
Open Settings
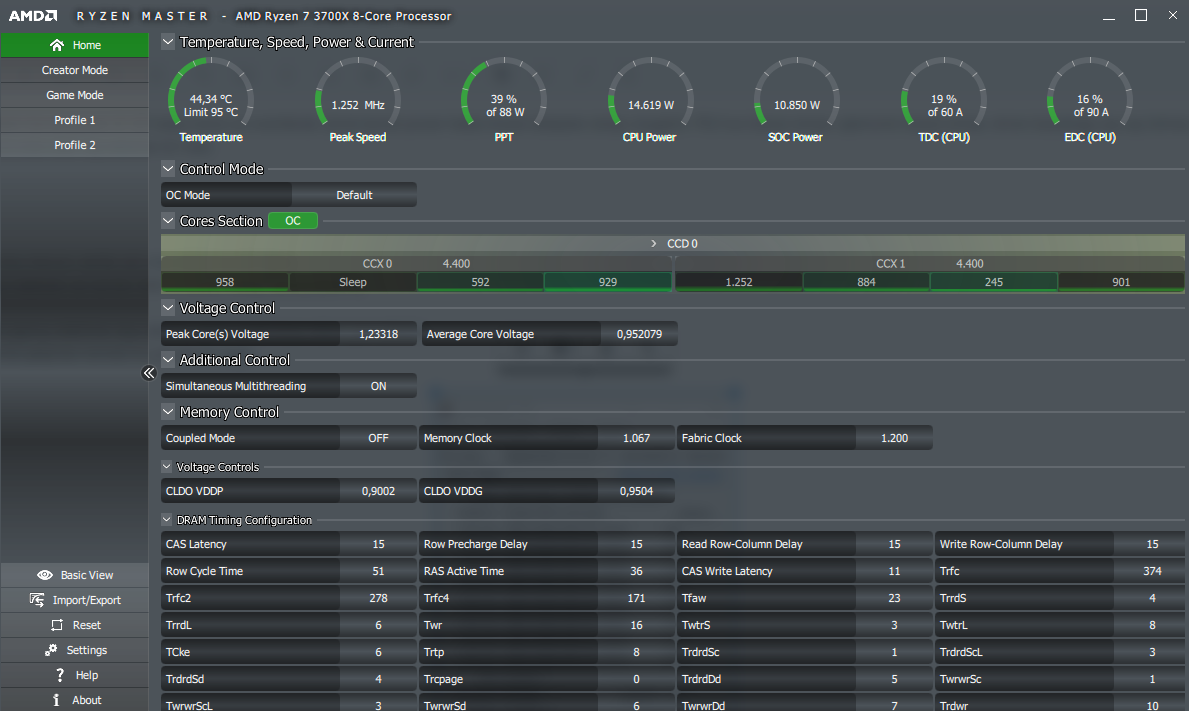[74, 650]
